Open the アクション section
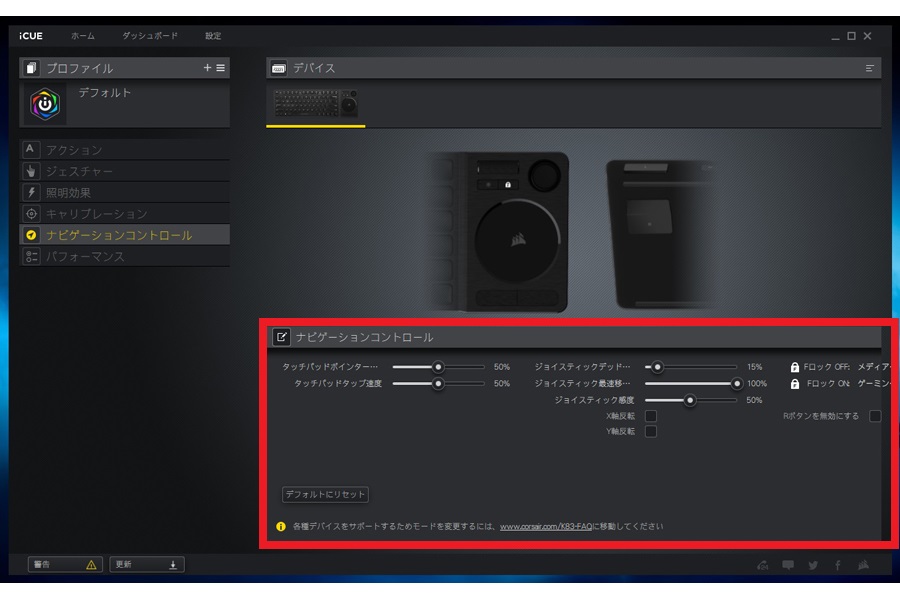The width and height of the screenshot is (900, 600). click(125, 150)
